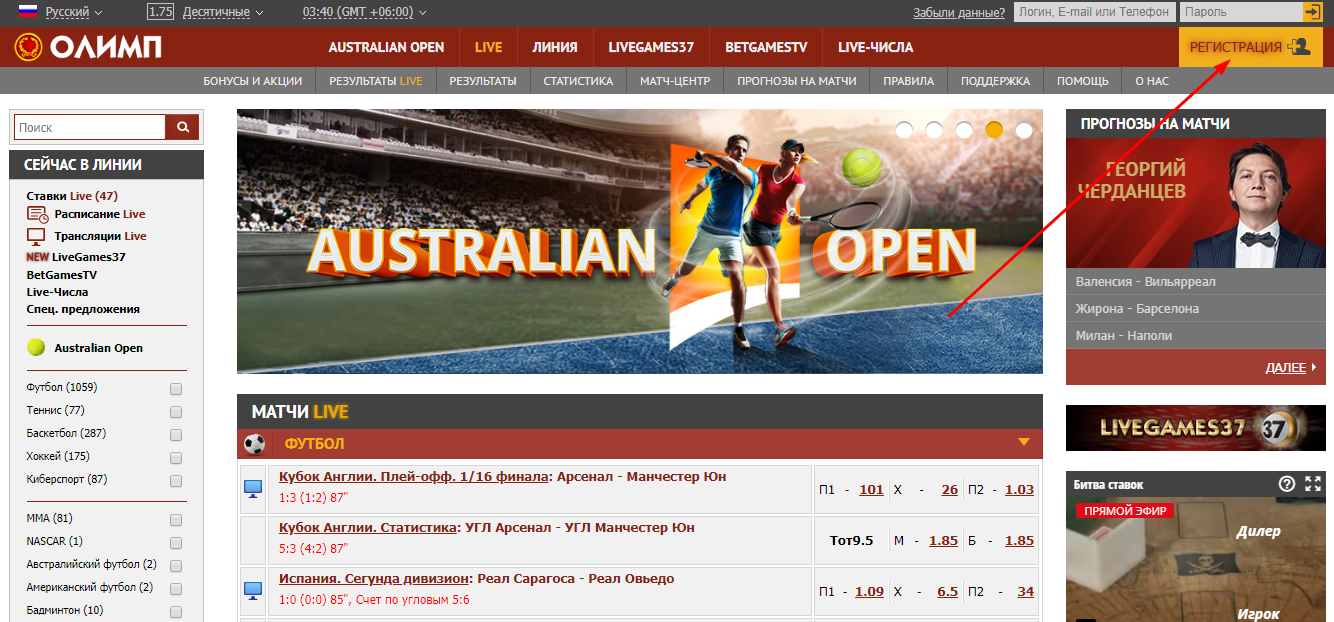Click the tennis ball icon beside Australian Open
Image resolution: width=1334 pixels, height=622 pixels.
[x=37, y=348]
